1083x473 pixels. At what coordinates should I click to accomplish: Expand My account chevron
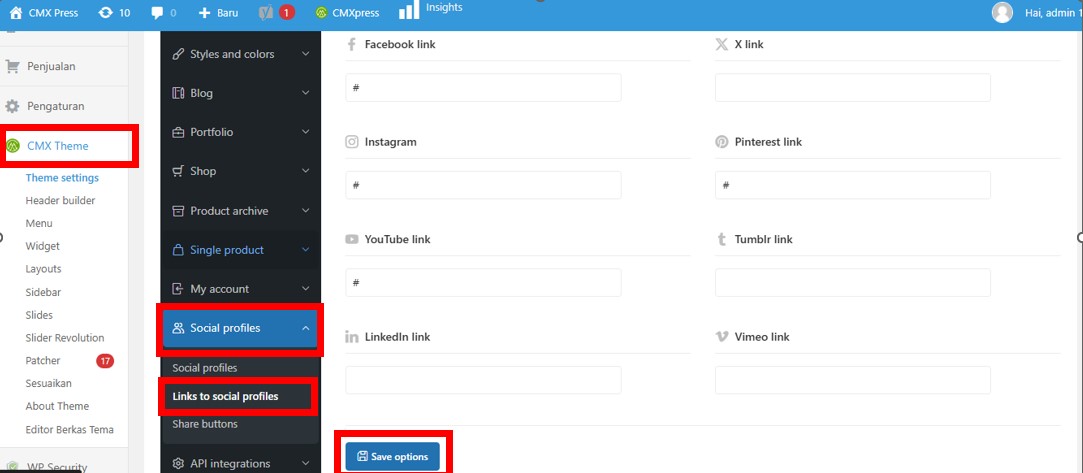click(306, 289)
